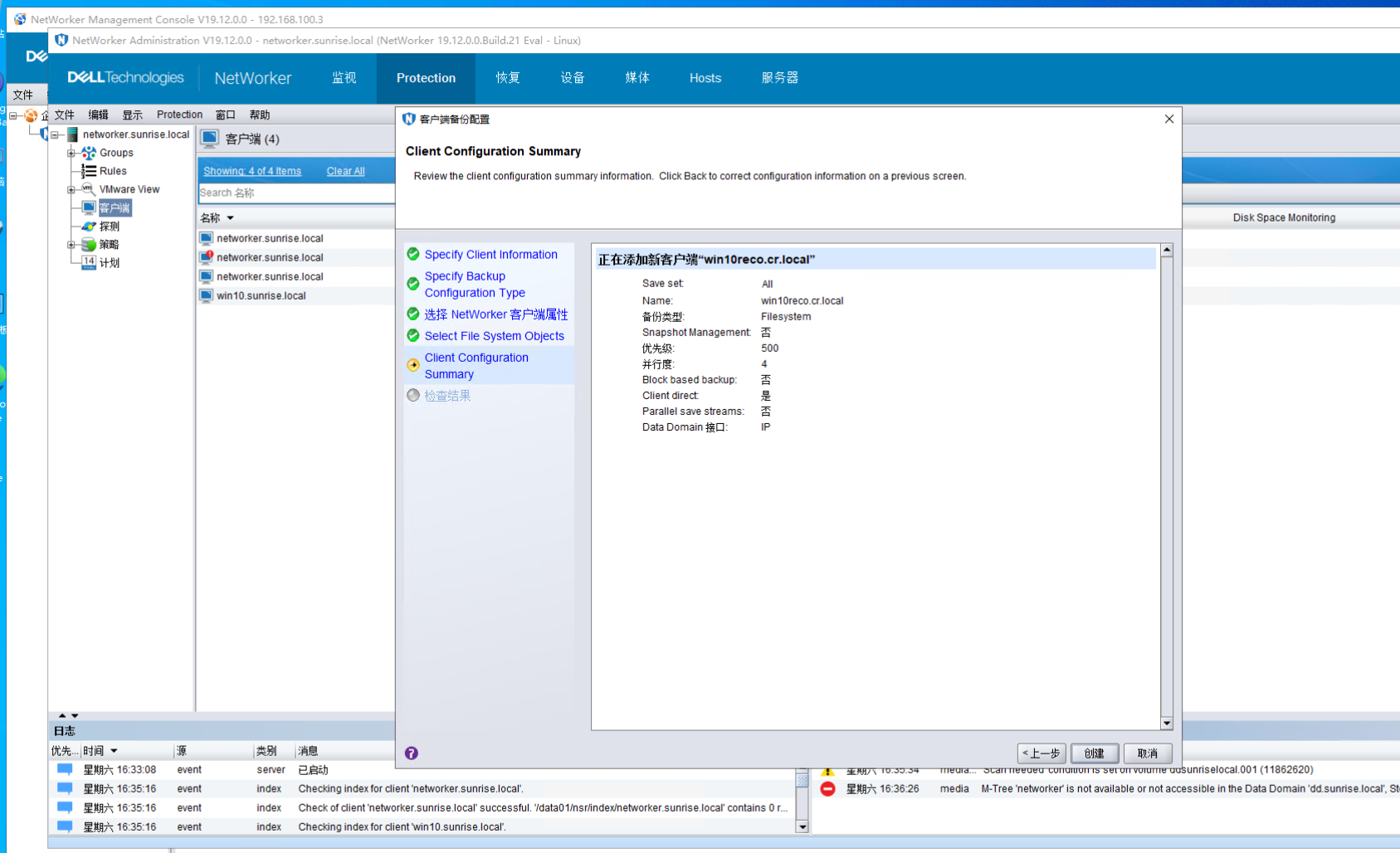Viewport: 1400px width, 853px height.
Task: Click the 类别 log column header
Action: pyautogui.click(x=266, y=751)
